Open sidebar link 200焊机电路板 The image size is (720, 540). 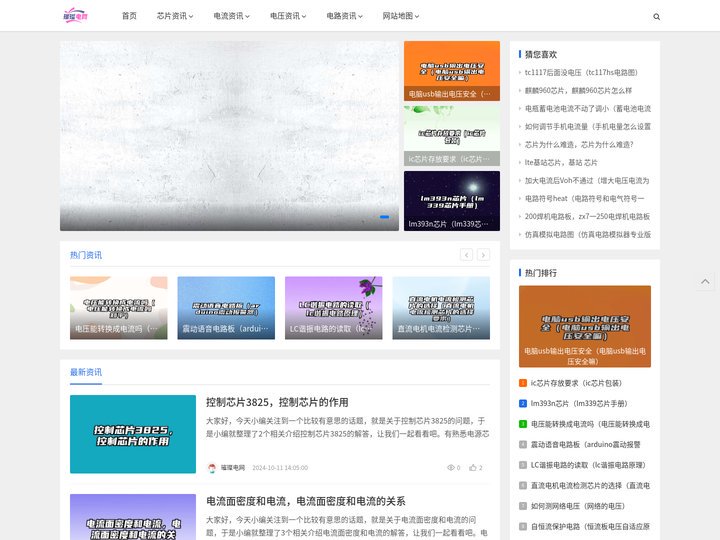[587, 216]
